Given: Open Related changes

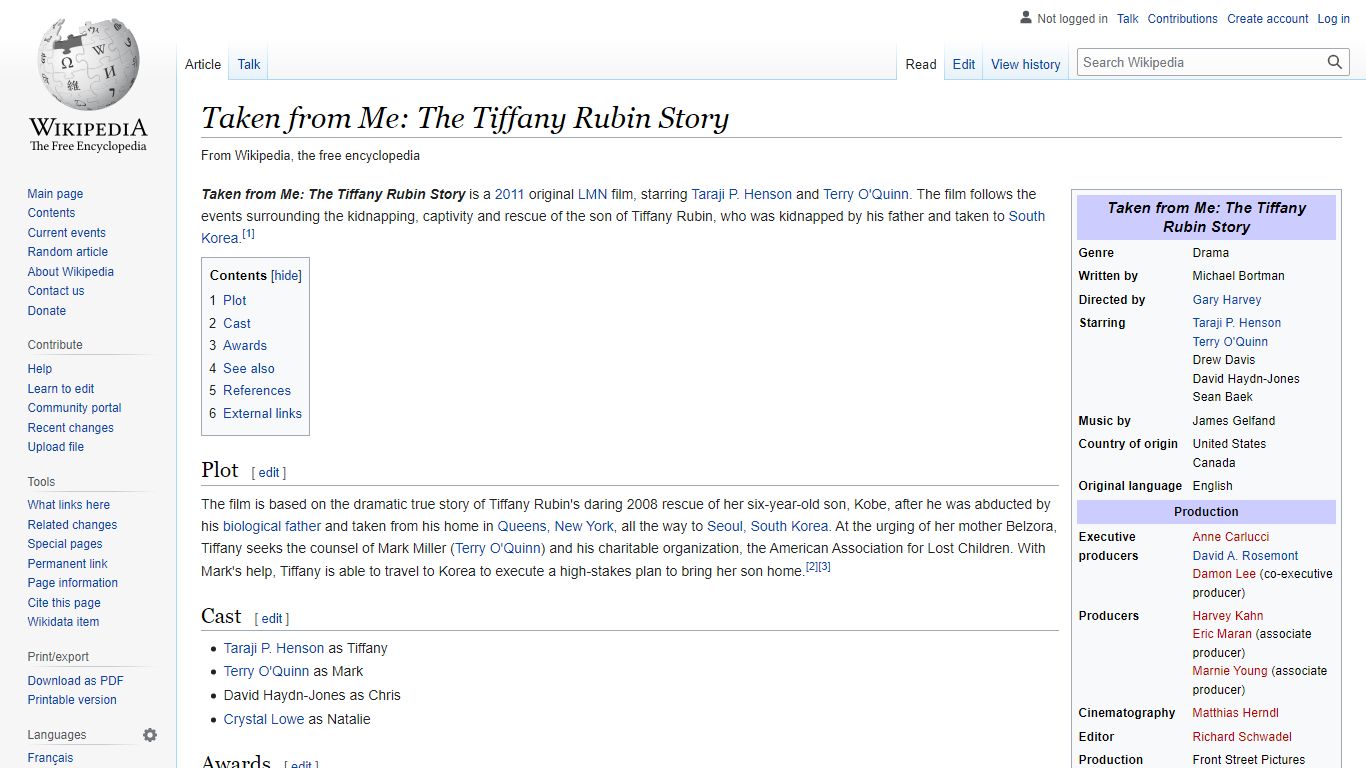Looking at the screenshot, I should pyautogui.click(x=72, y=525).
